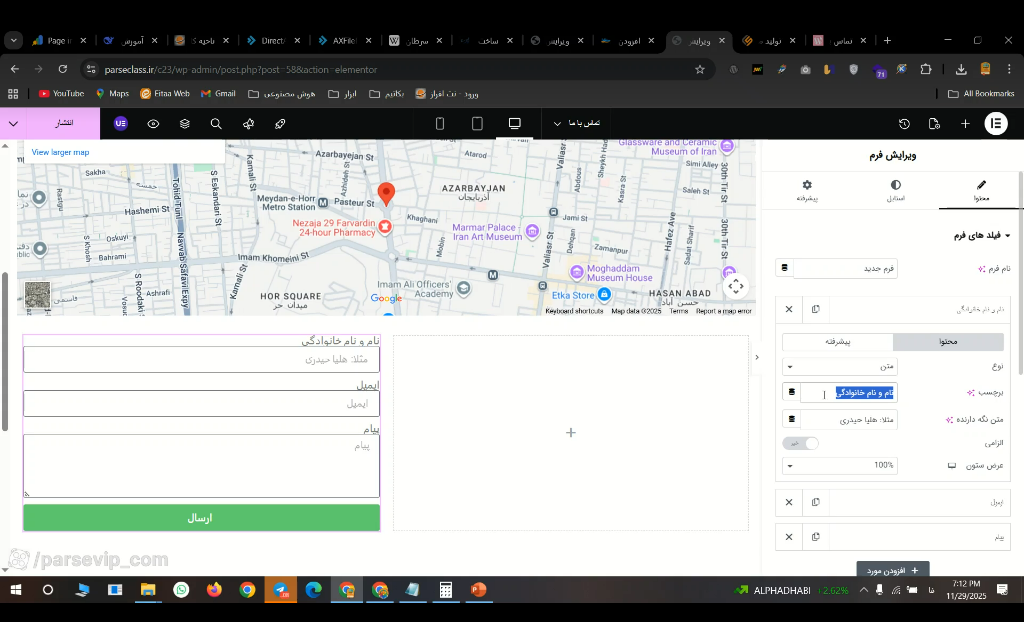
Task: Click the AI sparkle icon beside نام فرم
Action: [x=981, y=269]
